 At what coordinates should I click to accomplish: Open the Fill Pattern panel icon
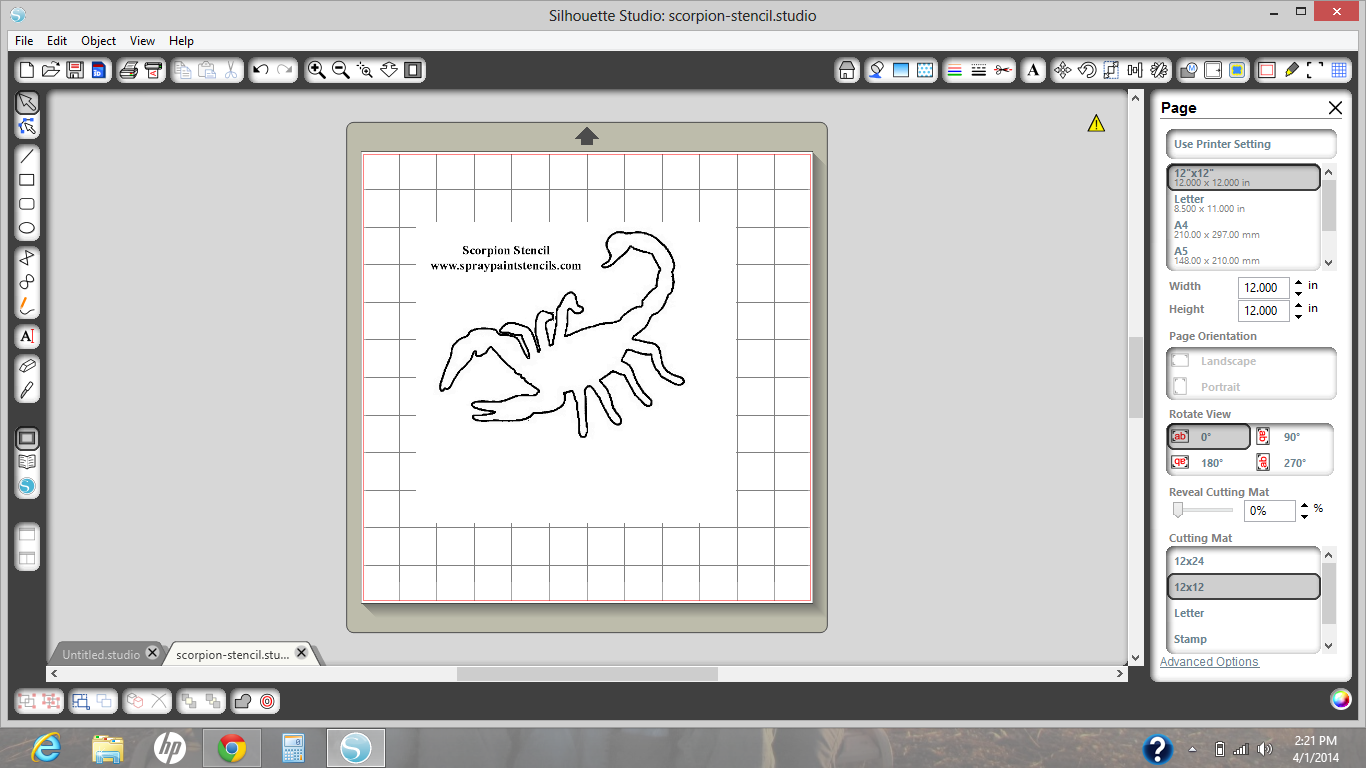925,70
